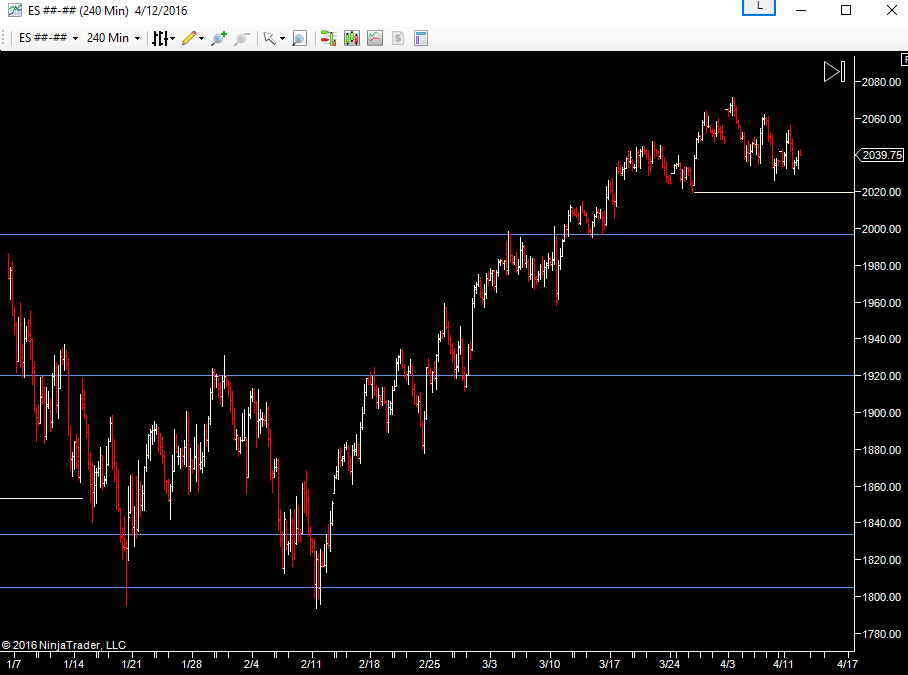Select the cursor pointer tool
This screenshot has height=675, width=908.
pyautogui.click(x=271, y=38)
